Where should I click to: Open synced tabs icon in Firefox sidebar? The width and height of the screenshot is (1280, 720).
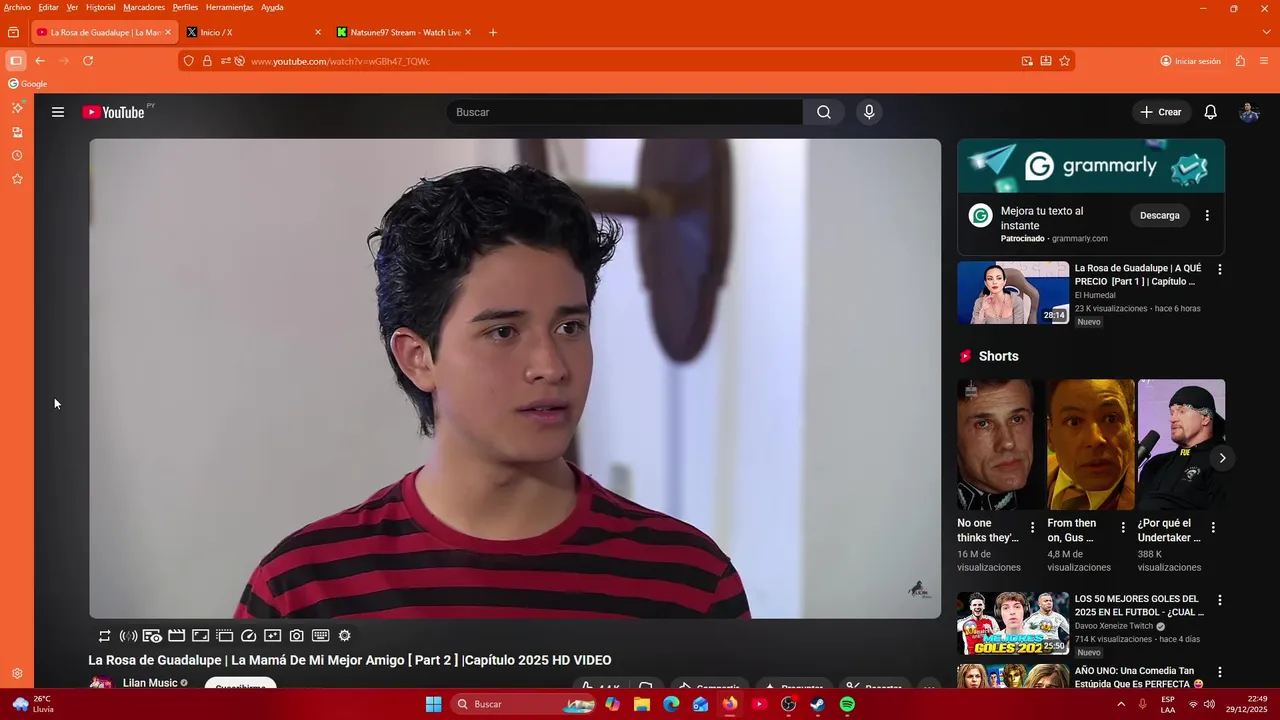coord(17,132)
